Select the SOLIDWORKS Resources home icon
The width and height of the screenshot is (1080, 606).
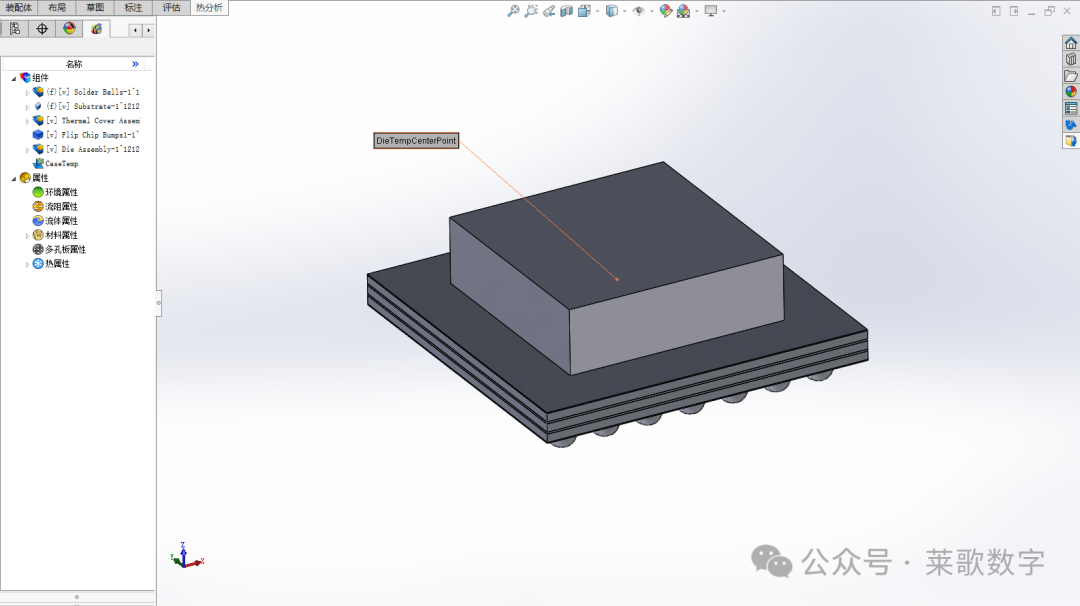(1069, 45)
